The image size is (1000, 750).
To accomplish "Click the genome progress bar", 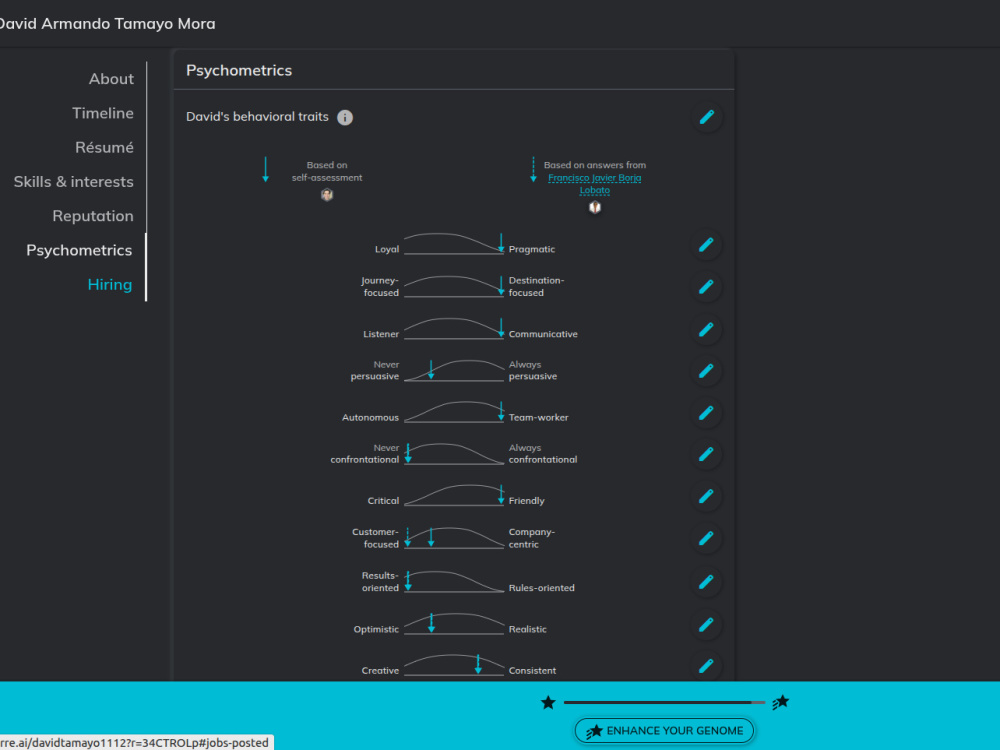I will [x=664, y=702].
